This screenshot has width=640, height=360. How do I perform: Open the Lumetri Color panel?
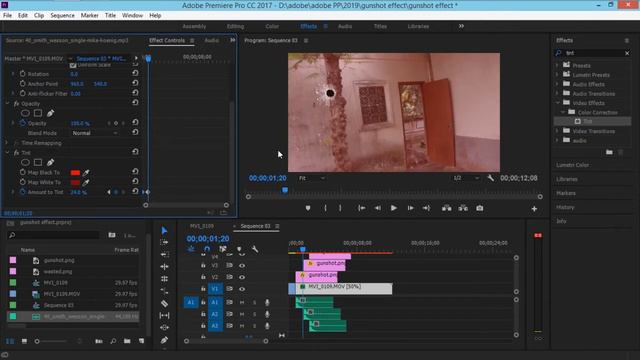coord(572,165)
